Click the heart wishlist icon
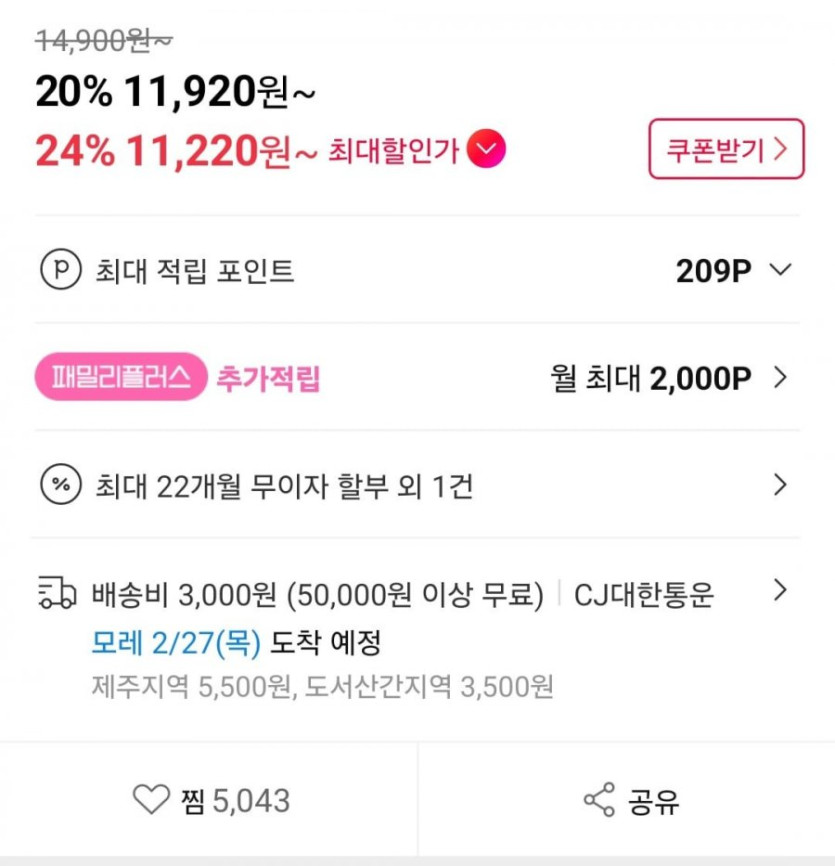Image resolution: width=835 pixels, height=866 pixels. 152,800
